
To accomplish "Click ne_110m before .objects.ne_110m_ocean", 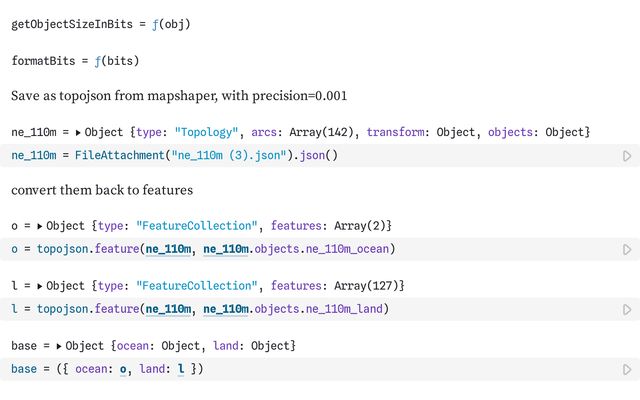I will coord(227,249).
